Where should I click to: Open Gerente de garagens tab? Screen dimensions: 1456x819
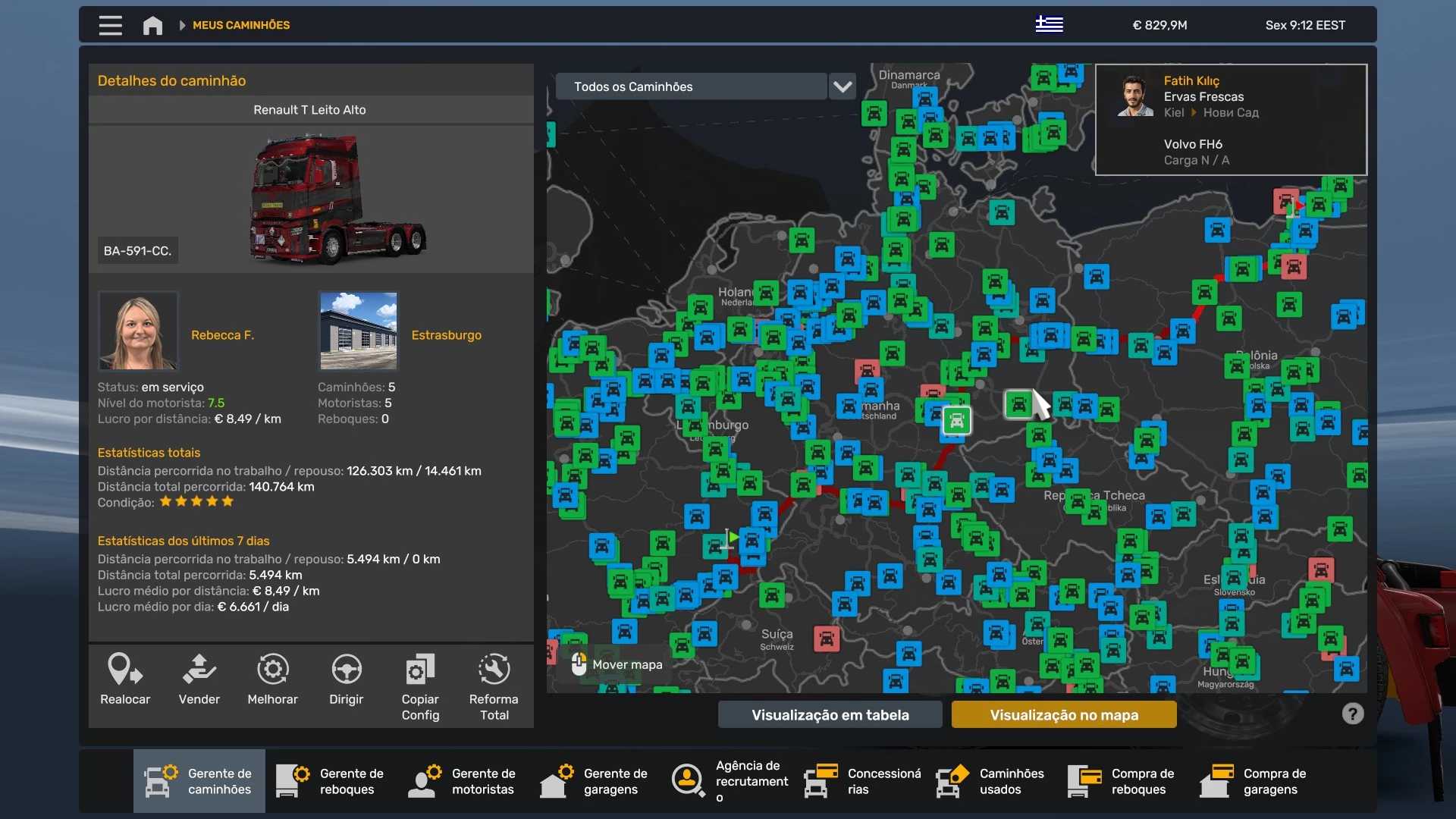coord(595,781)
